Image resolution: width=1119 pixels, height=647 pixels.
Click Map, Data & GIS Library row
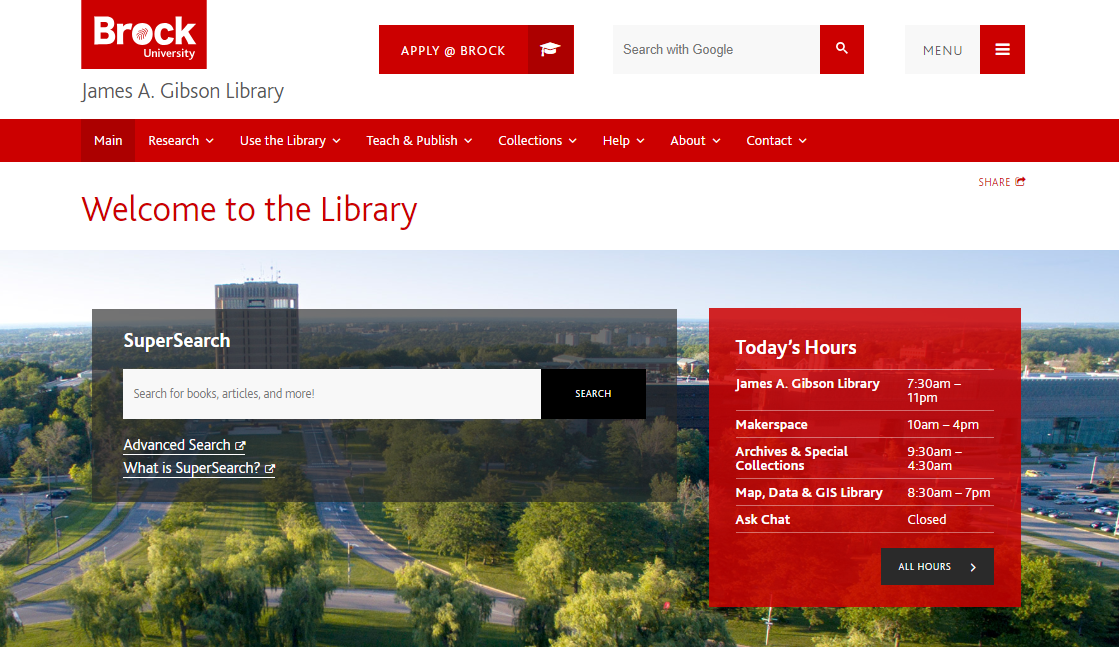[864, 492]
